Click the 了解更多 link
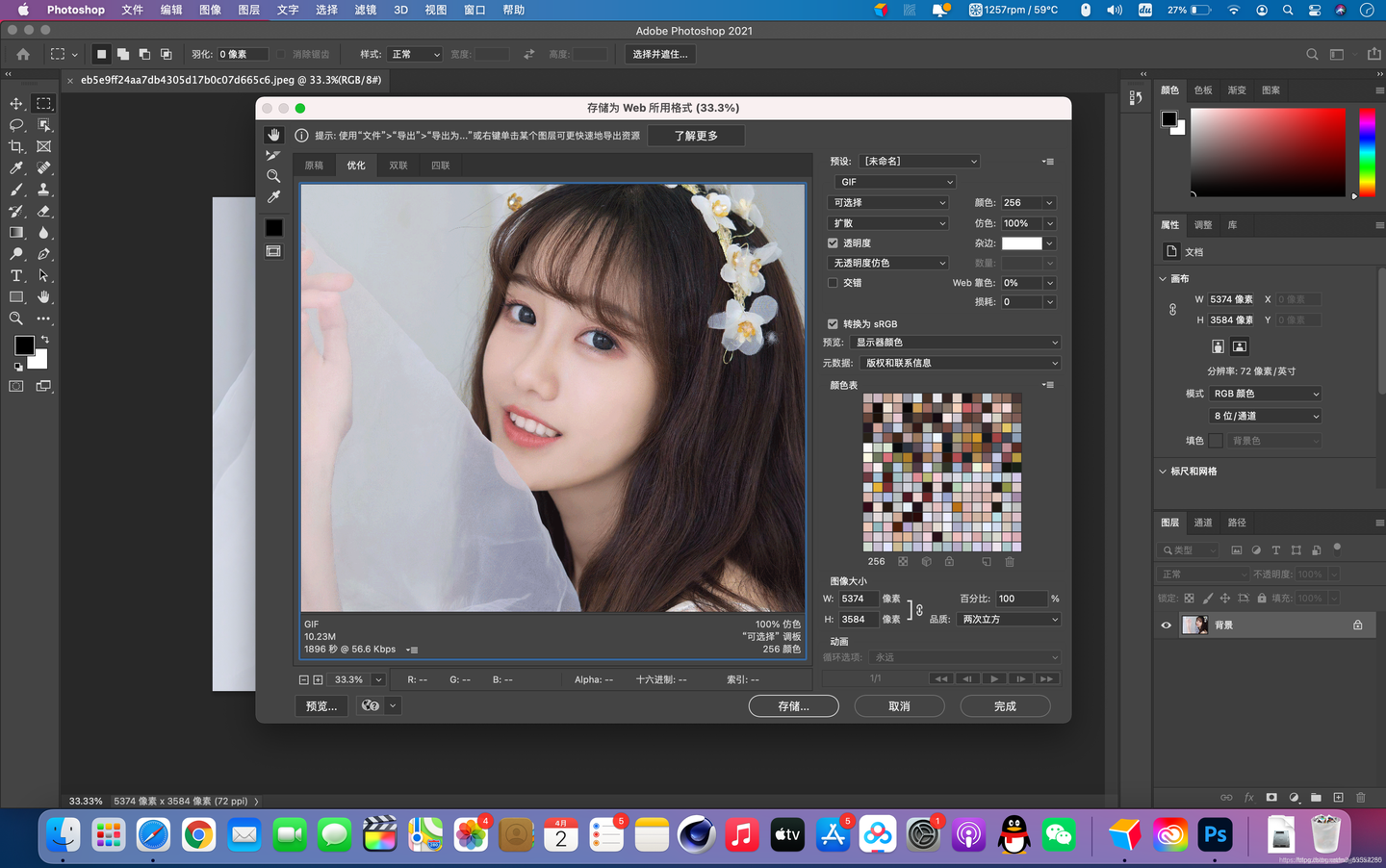Screen dimensions: 1386x868 pyautogui.click(x=696, y=135)
